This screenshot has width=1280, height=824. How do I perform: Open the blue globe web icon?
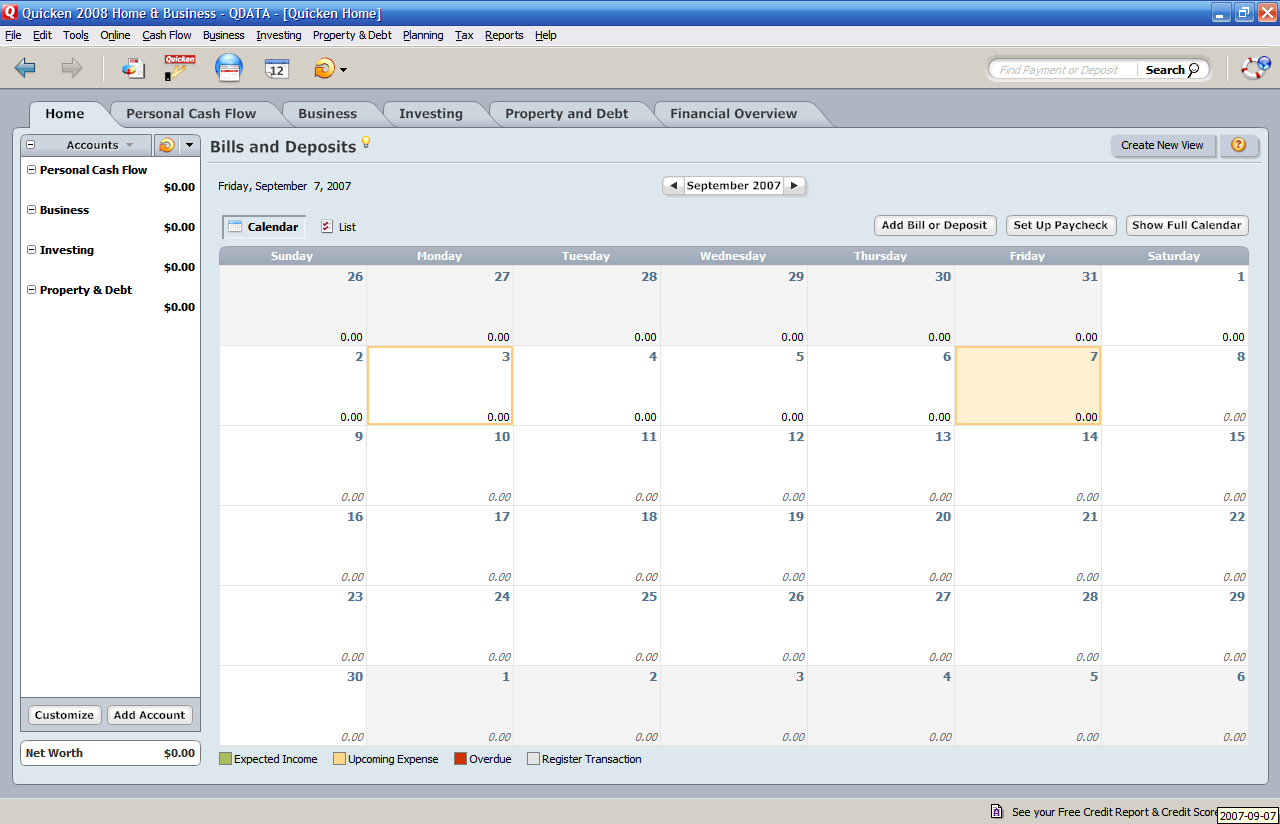(x=229, y=68)
